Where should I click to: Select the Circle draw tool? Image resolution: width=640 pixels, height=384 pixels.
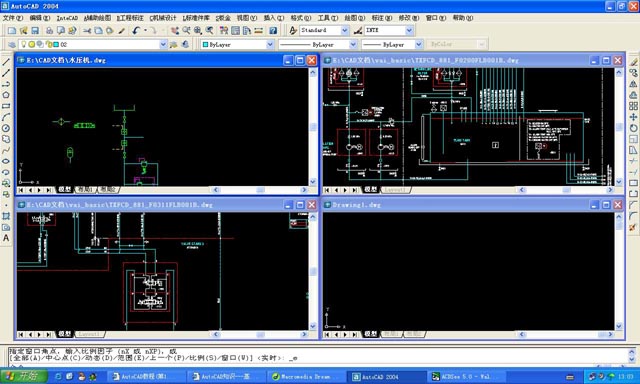click(6, 128)
